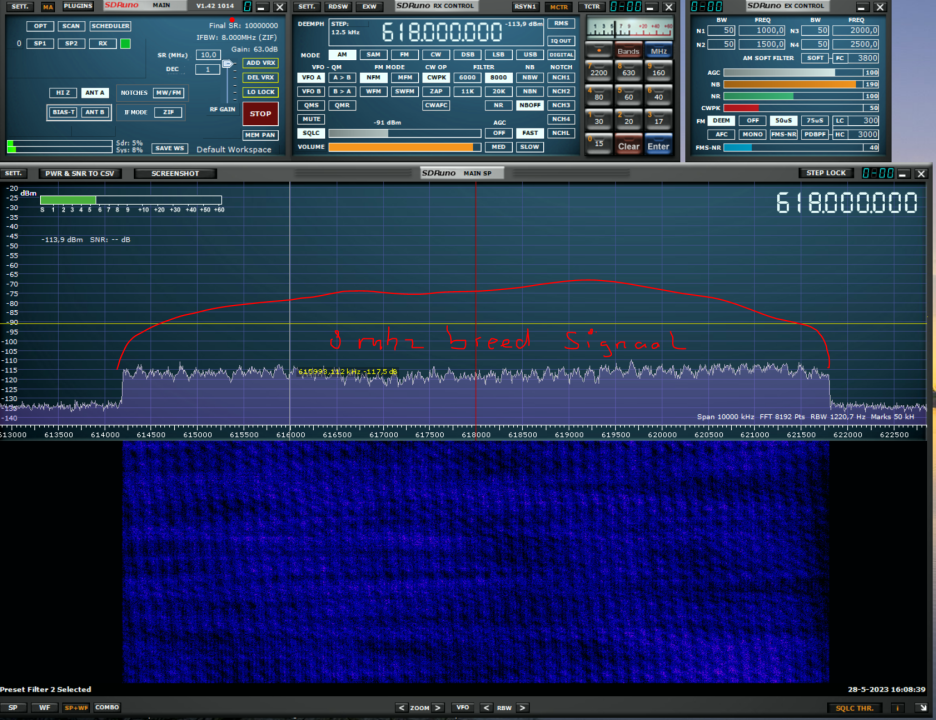Open the DEC decimation value box
The image size is (936, 720).
pyautogui.click(x=208, y=70)
